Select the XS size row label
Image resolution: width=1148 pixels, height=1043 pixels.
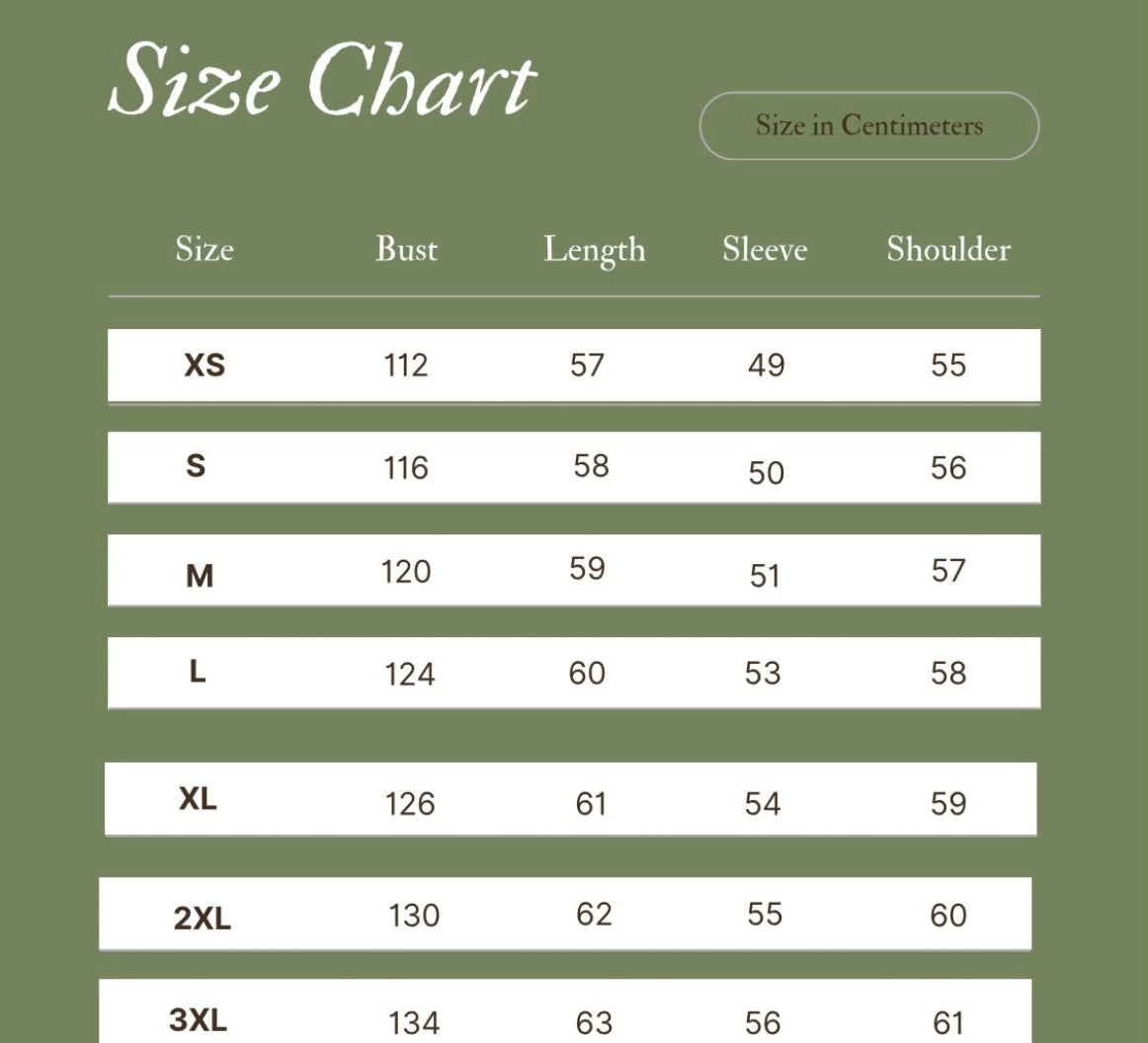[205, 365]
